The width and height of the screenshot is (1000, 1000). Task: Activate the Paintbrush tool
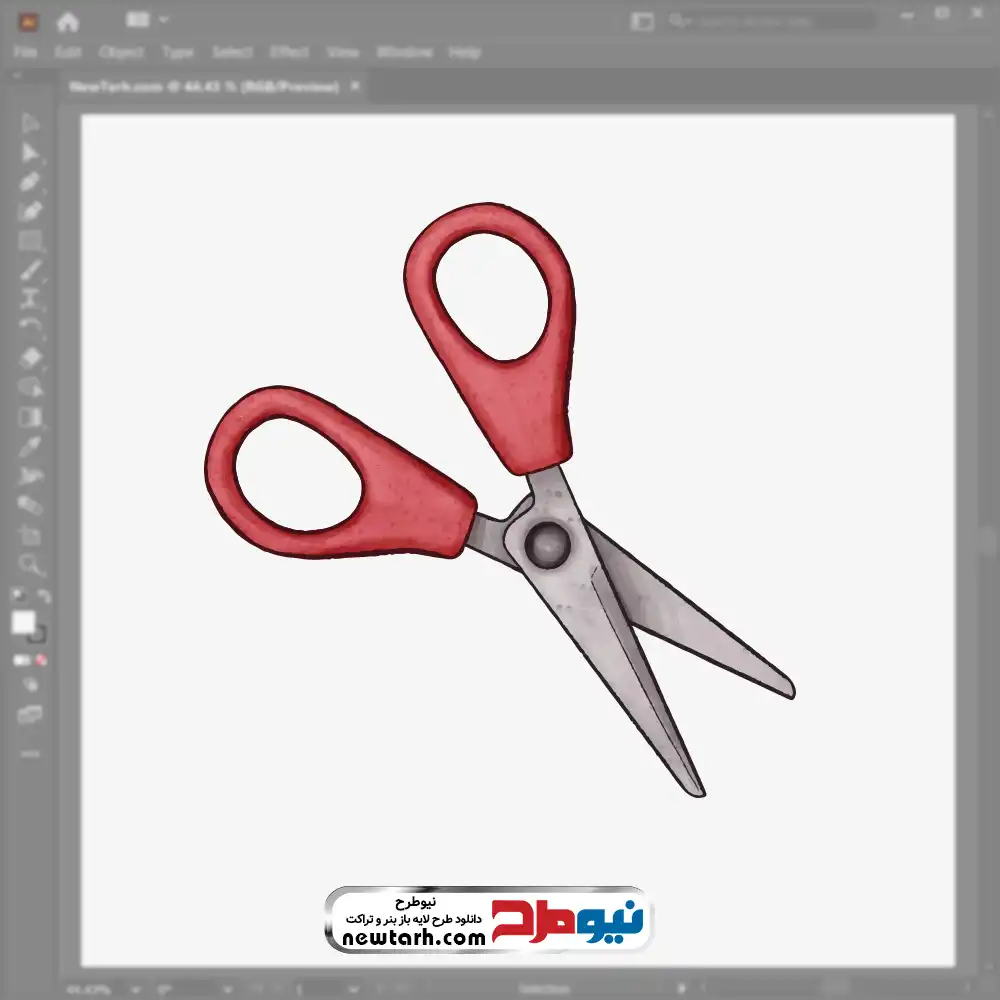(30, 270)
